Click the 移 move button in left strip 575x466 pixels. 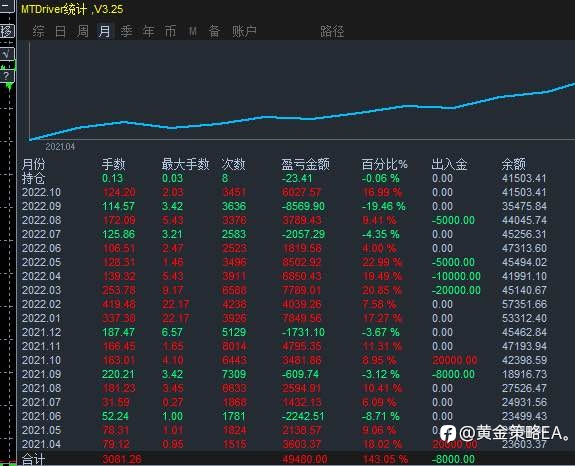point(7,31)
